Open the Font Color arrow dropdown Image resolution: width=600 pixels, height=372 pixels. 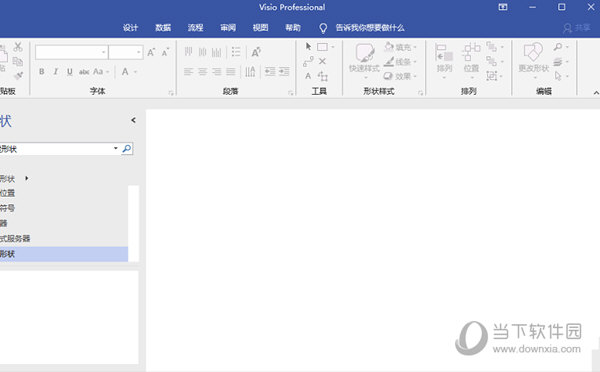pos(135,72)
